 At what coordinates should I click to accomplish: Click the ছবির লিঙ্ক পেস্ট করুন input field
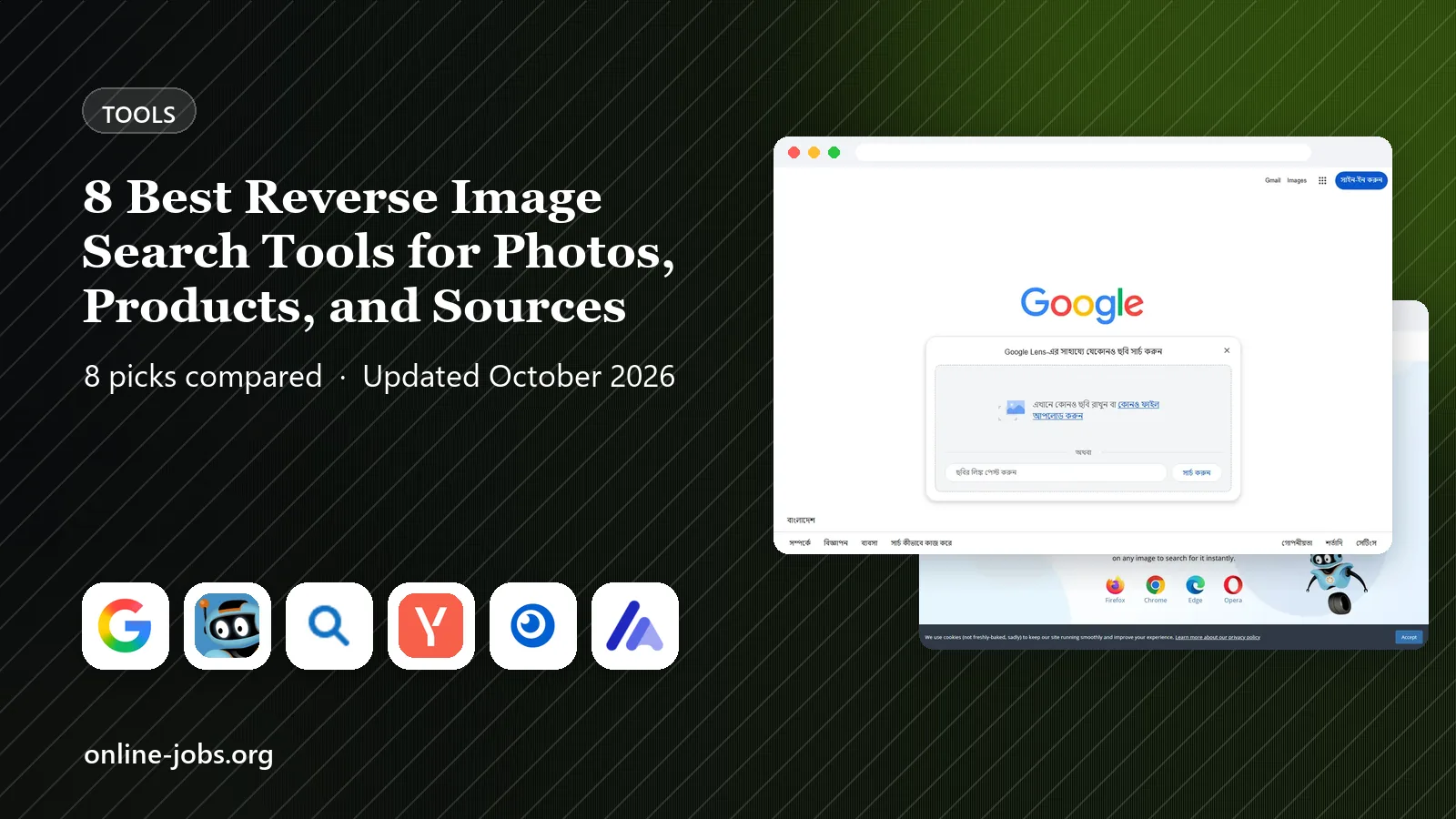[1056, 472]
